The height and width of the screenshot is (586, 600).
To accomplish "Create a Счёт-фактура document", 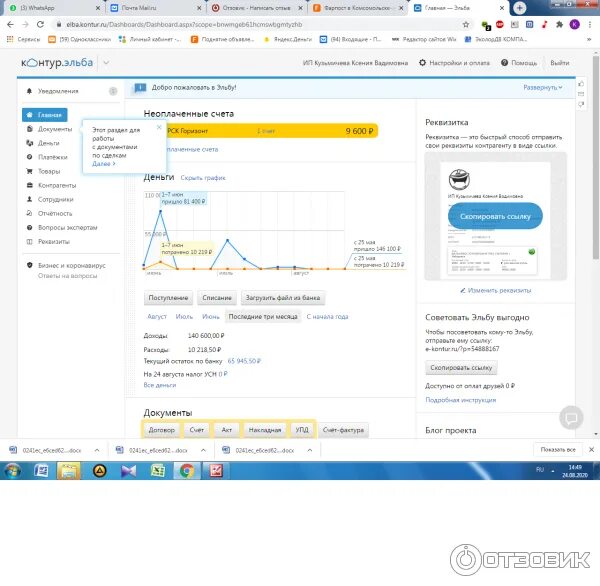I will click(343, 430).
